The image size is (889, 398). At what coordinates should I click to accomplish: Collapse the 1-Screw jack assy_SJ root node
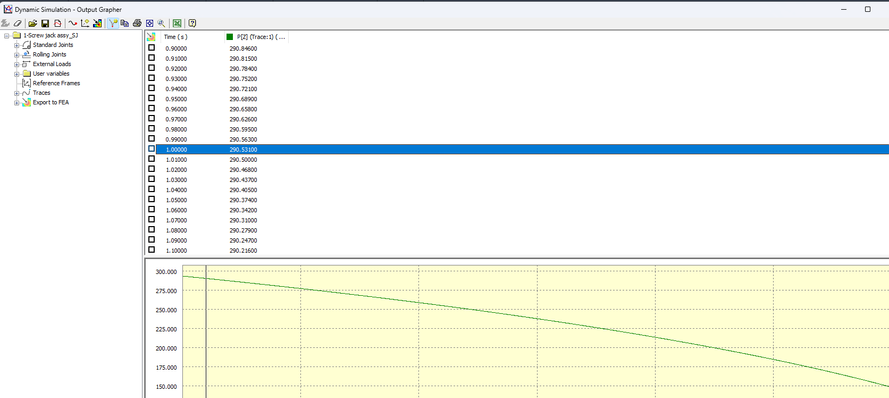6,35
